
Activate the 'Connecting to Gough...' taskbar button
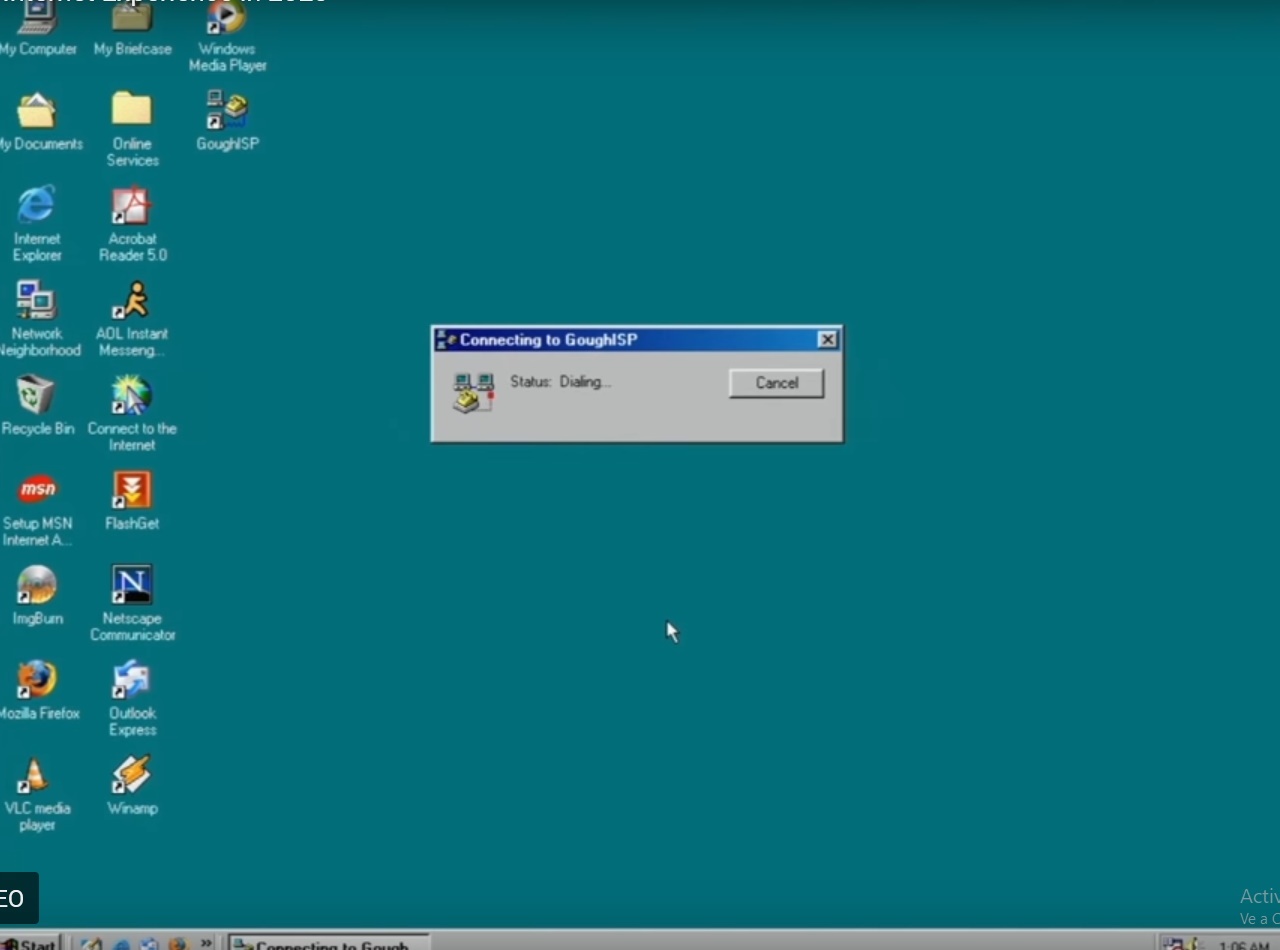[329, 943]
